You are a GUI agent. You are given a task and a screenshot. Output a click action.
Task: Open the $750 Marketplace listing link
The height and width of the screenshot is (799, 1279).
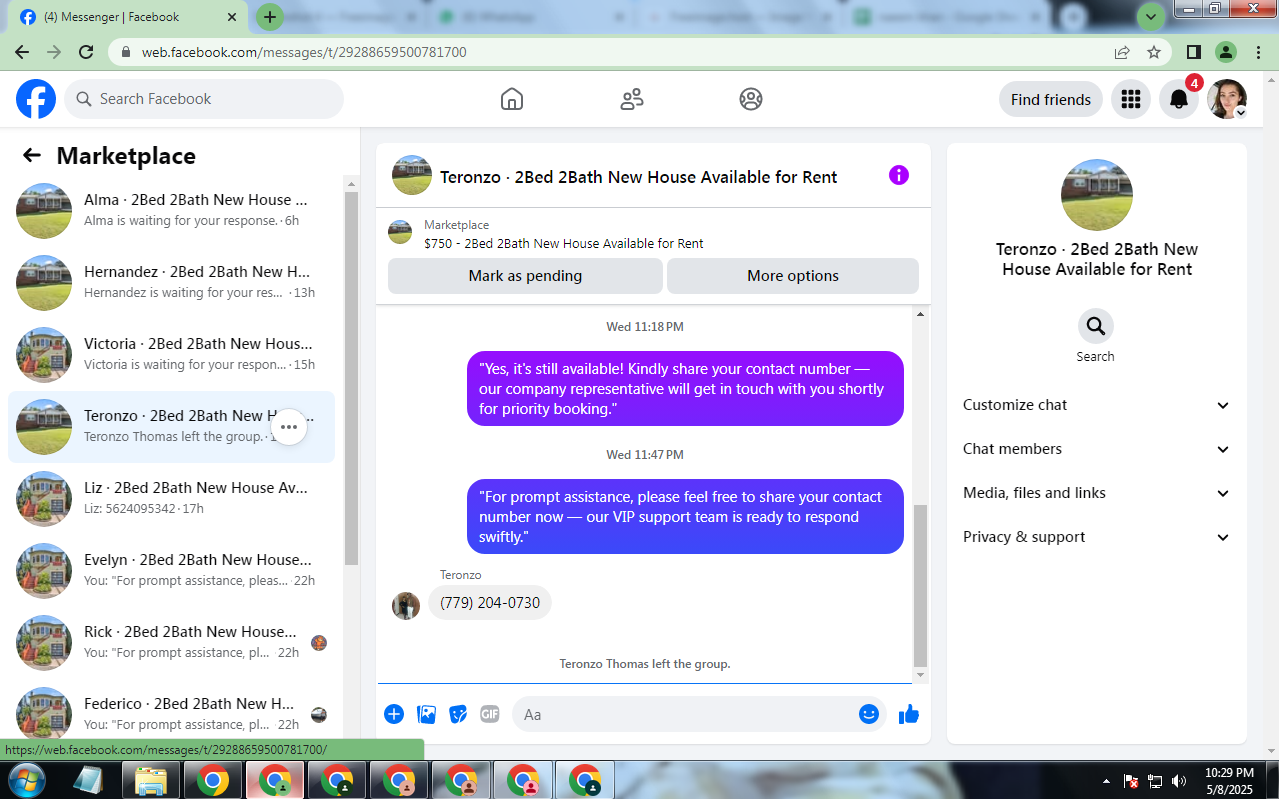[x=564, y=243]
